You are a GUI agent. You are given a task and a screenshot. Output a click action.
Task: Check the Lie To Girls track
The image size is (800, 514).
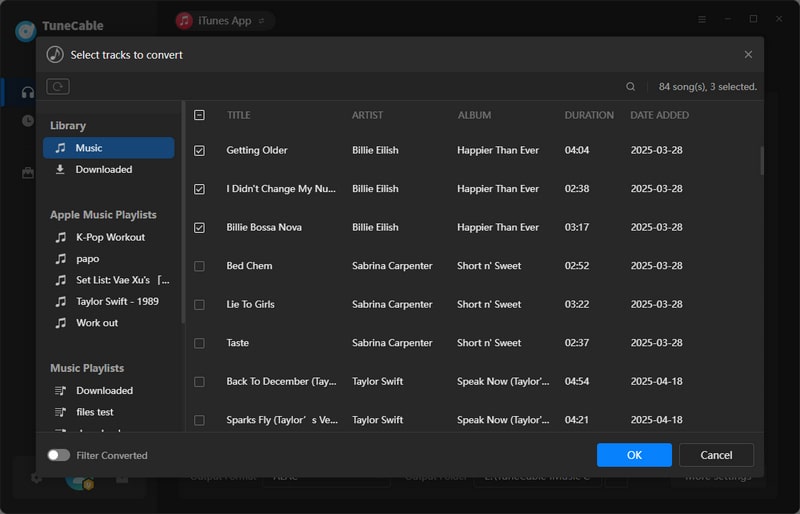(x=199, y=305)
